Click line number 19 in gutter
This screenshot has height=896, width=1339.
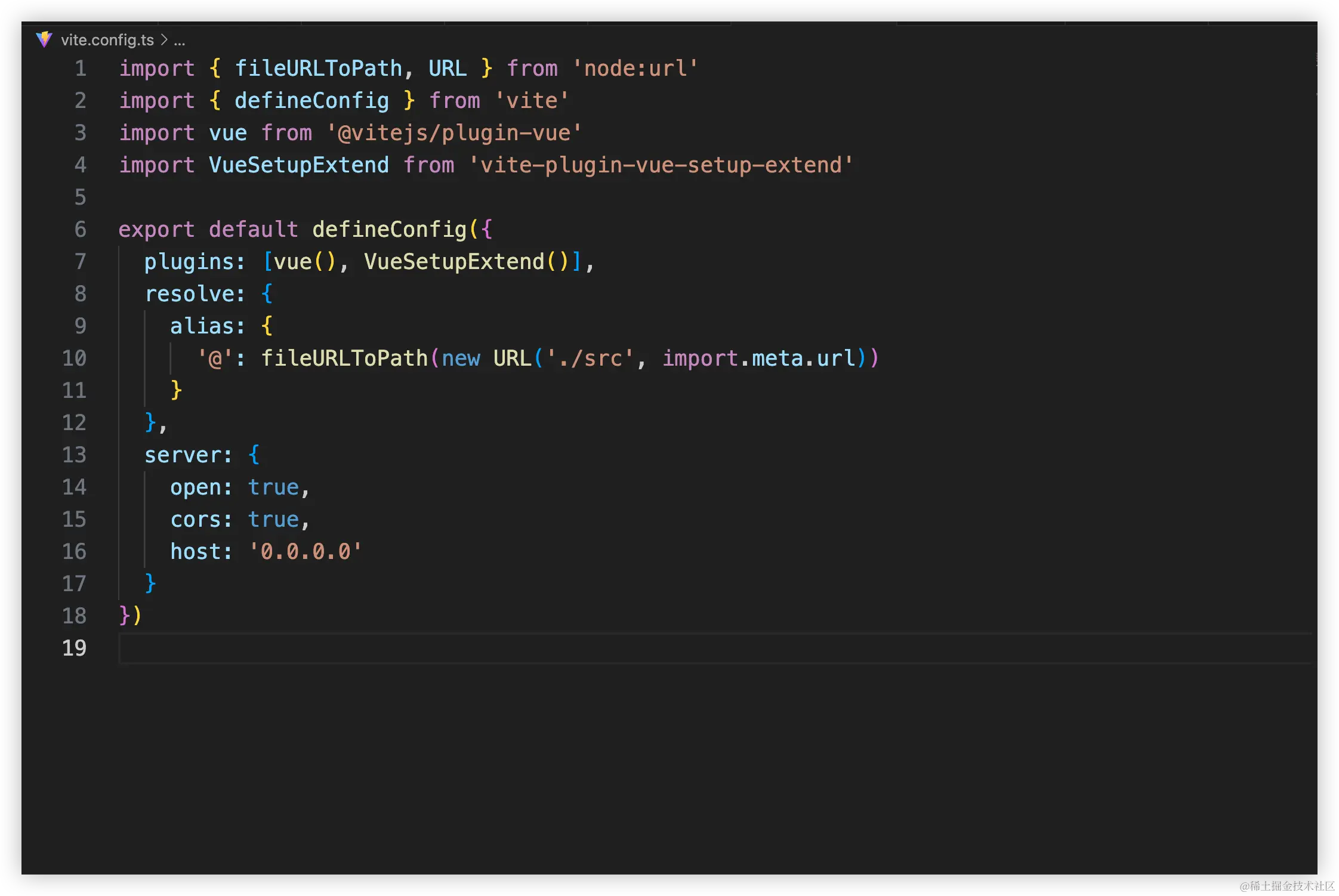[74, 648]
